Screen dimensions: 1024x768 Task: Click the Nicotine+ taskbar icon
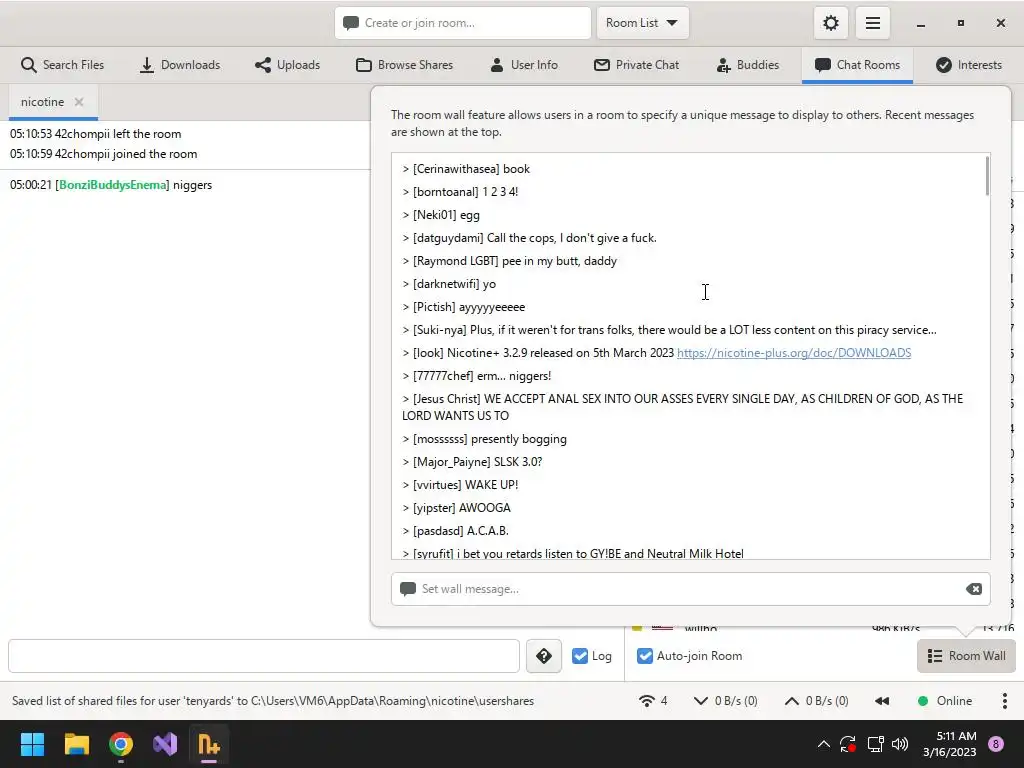click(x=209, y=744)
